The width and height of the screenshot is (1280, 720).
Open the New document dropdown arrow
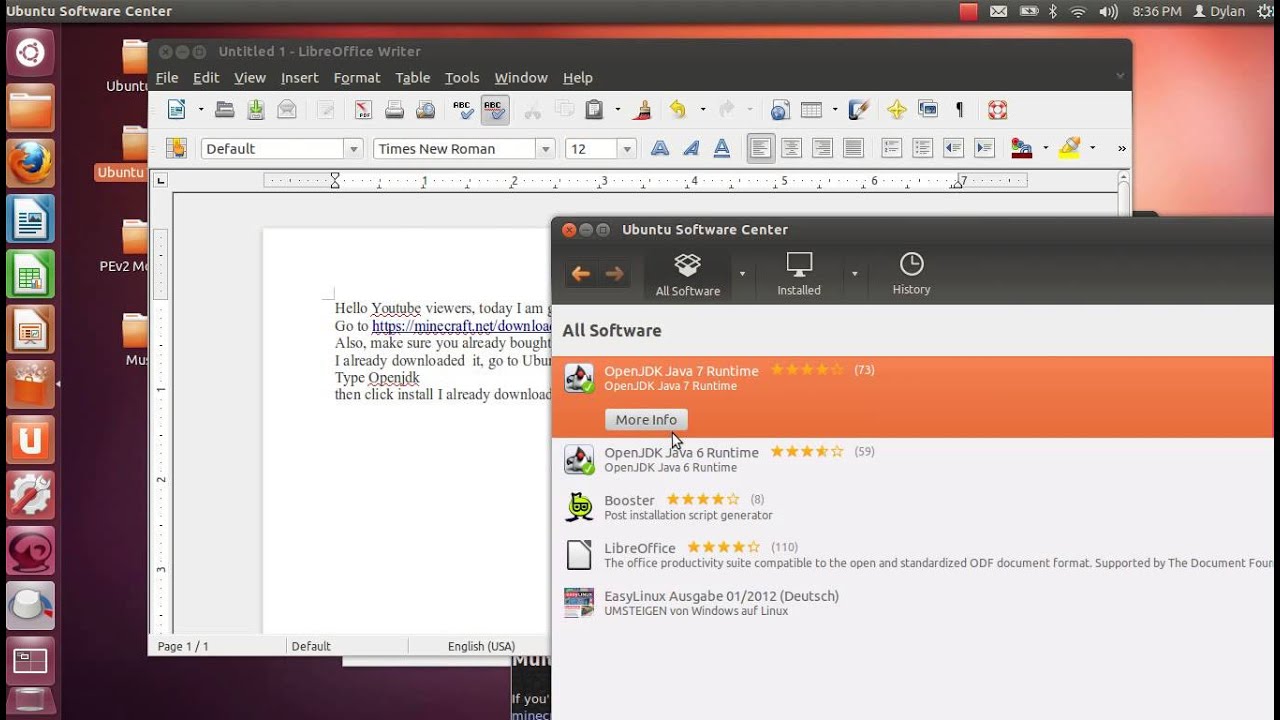[200, 110]
